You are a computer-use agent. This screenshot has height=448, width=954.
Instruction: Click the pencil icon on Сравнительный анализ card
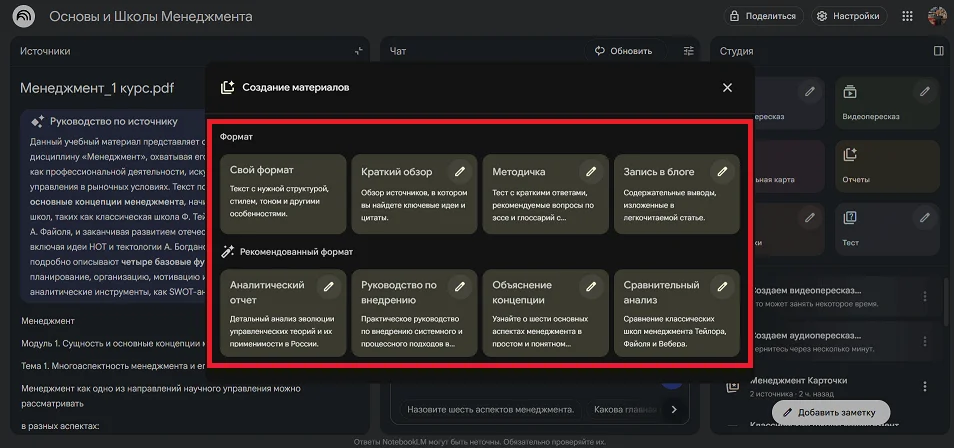tap(722, 286)
